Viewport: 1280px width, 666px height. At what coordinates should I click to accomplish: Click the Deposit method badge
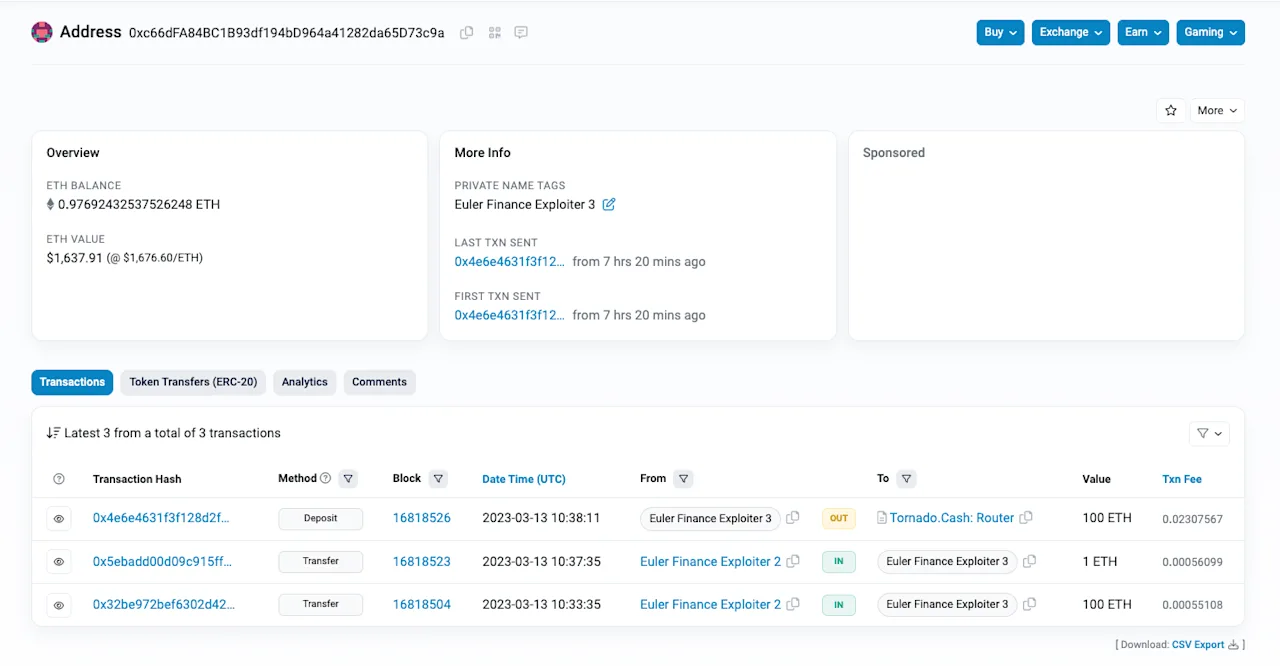click(x=320, y=518)
